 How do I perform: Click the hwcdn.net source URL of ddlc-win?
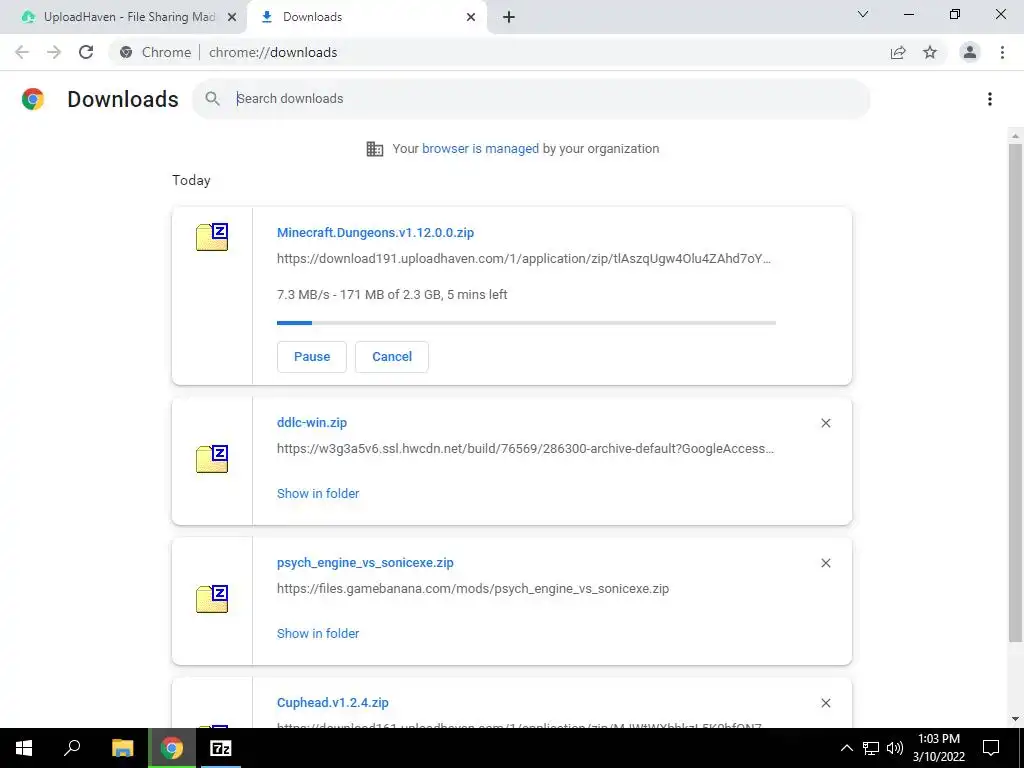coord(526,449)
